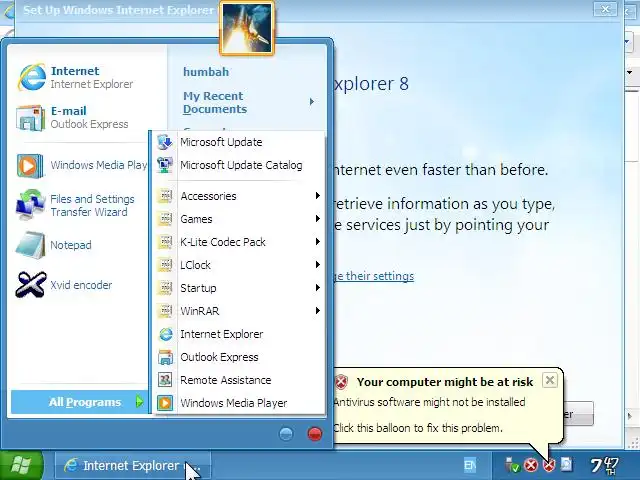This screenshot has width=640, height=480.
Task: Open Internet Explorer from pinned start menu
Action: (x=76, y=77)
